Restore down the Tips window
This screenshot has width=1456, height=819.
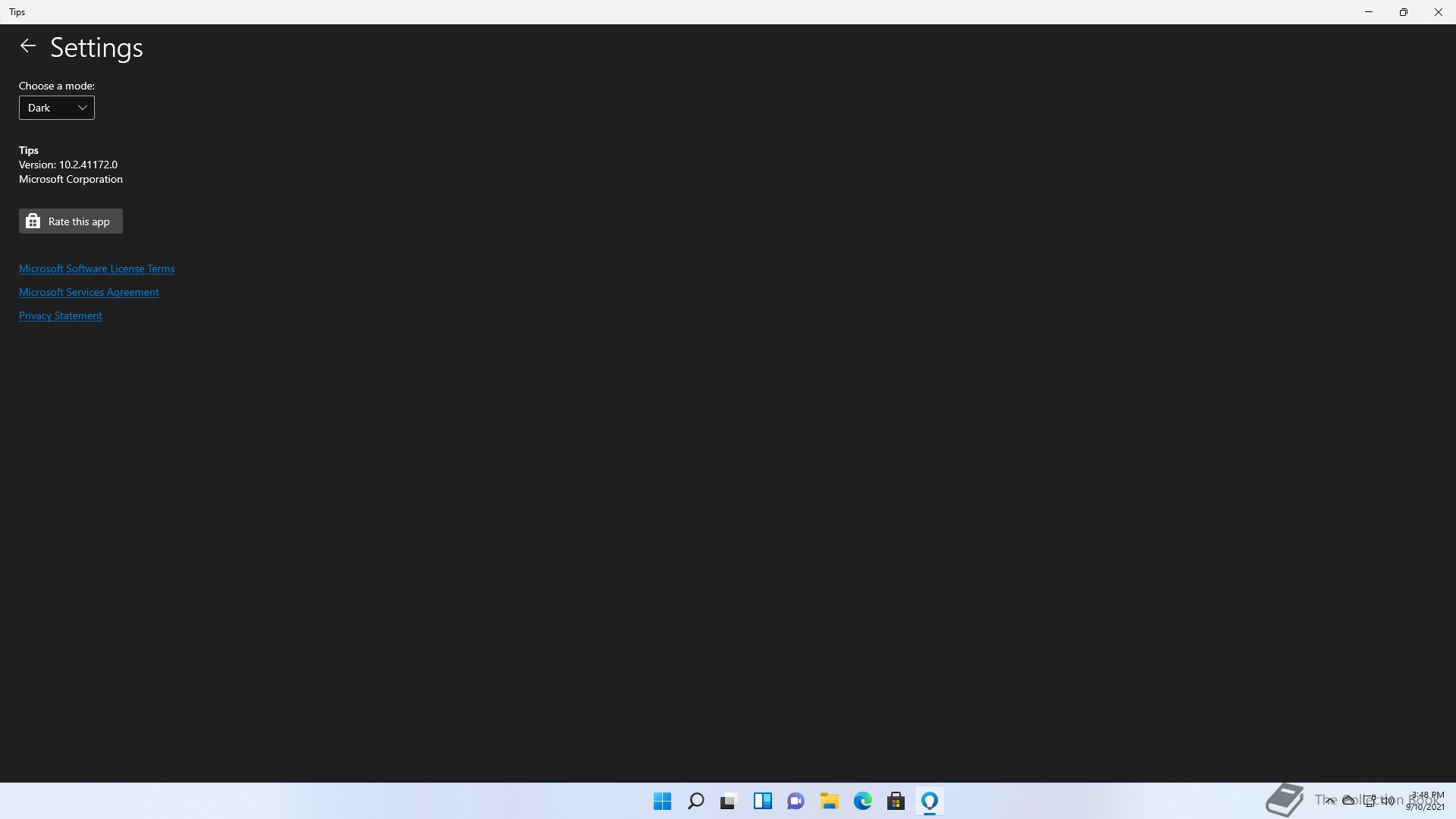tap(1404, 12)
